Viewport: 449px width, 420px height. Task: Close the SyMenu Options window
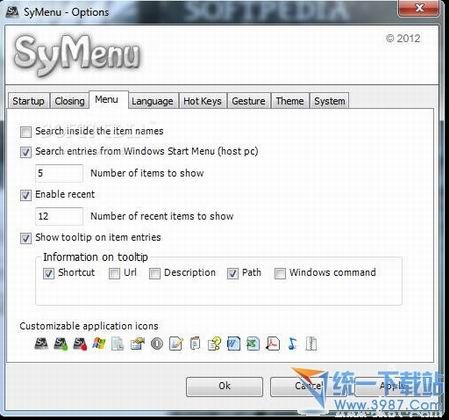(x=420, y=8)
